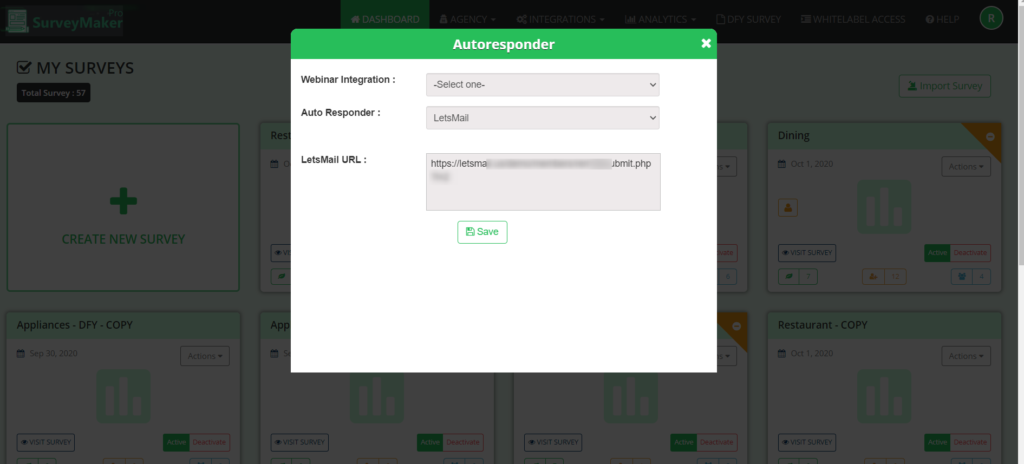Click the calendar icon on the Restaurant - COPY card
The width and height of the screenshot is (1024, 464).
point(782,354)
